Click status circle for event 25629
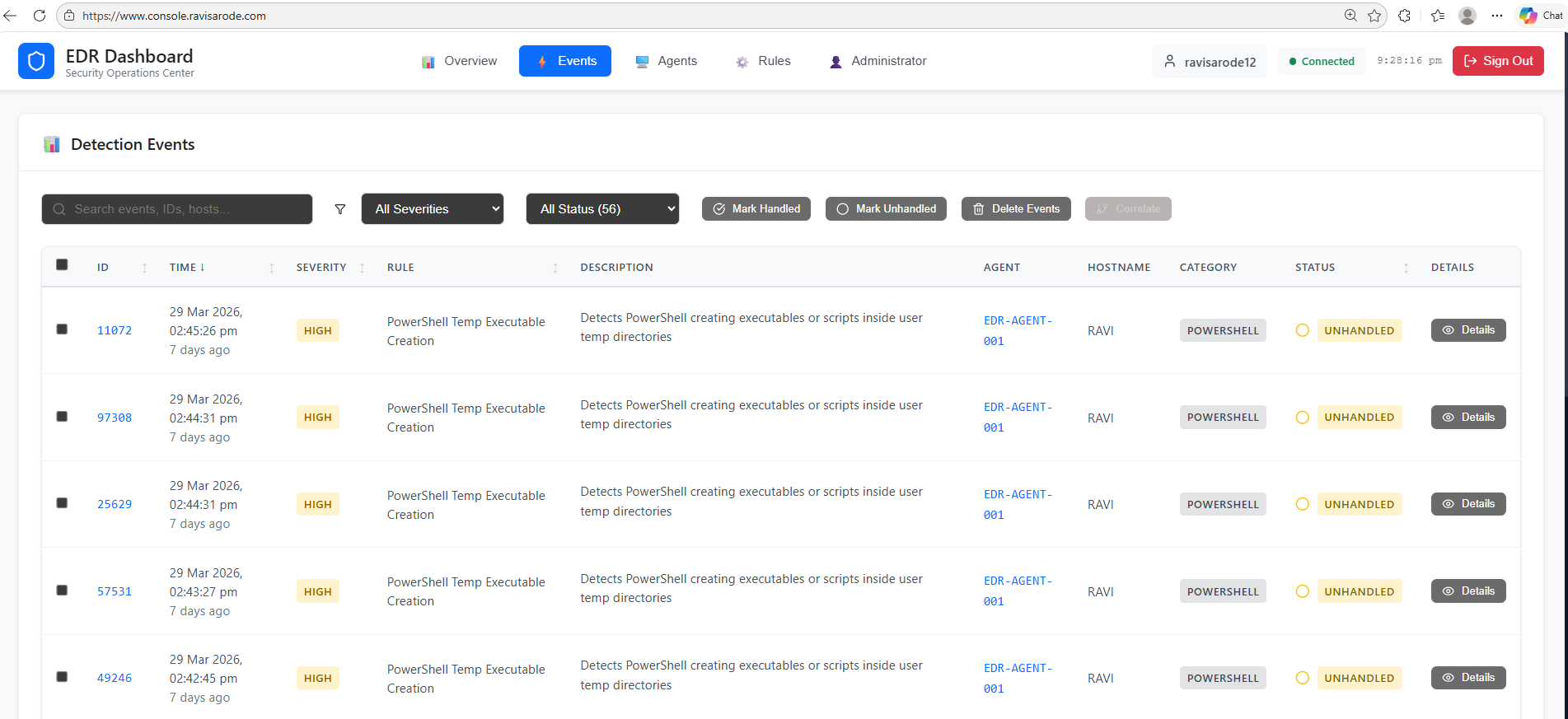 (x=1303, y=504)
